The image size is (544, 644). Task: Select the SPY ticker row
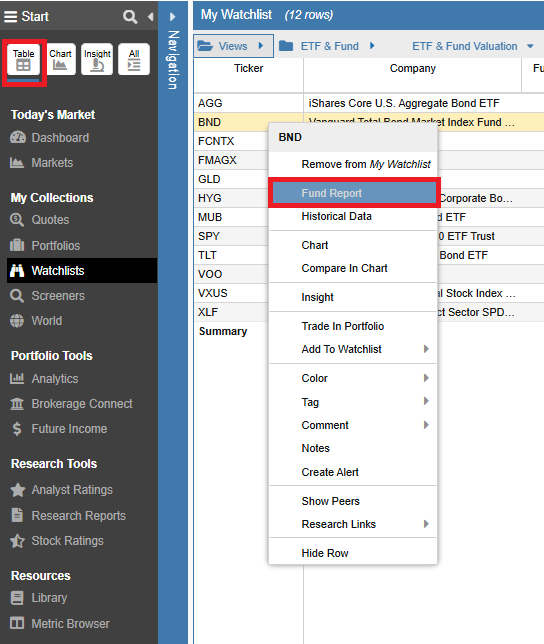coord(231,236)
